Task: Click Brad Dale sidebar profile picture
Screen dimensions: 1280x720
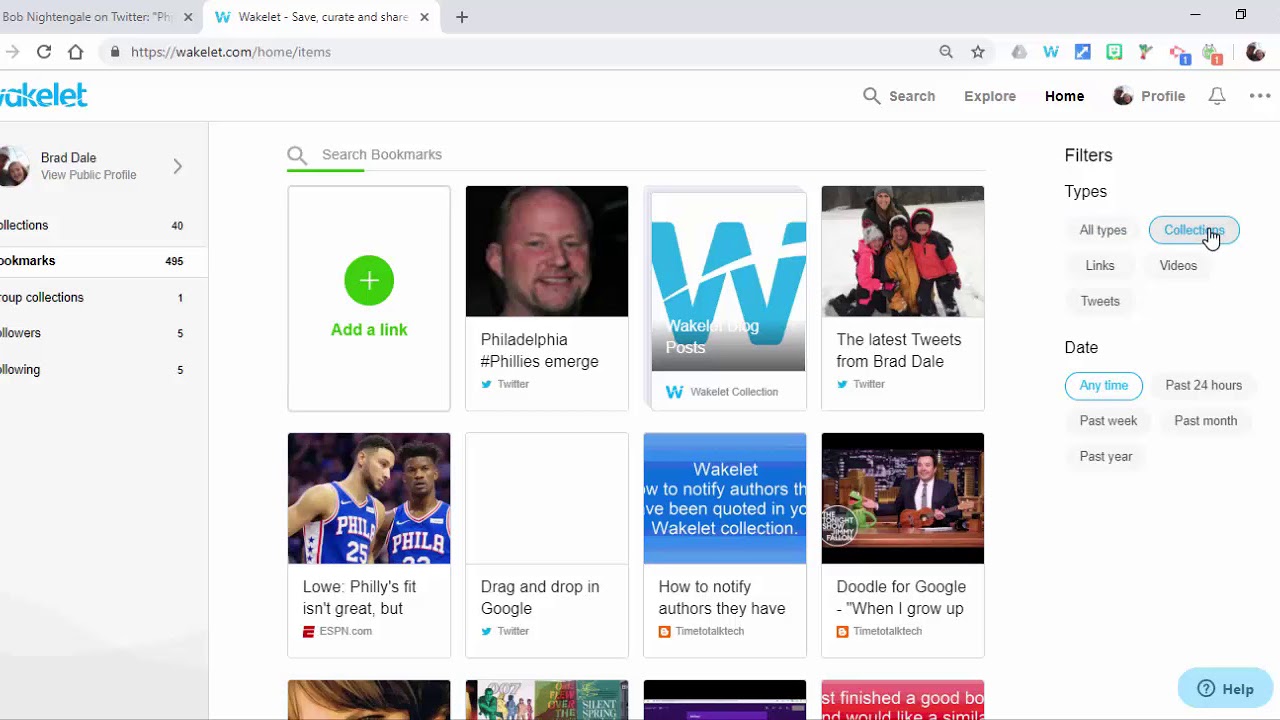Action: point(14,166)
